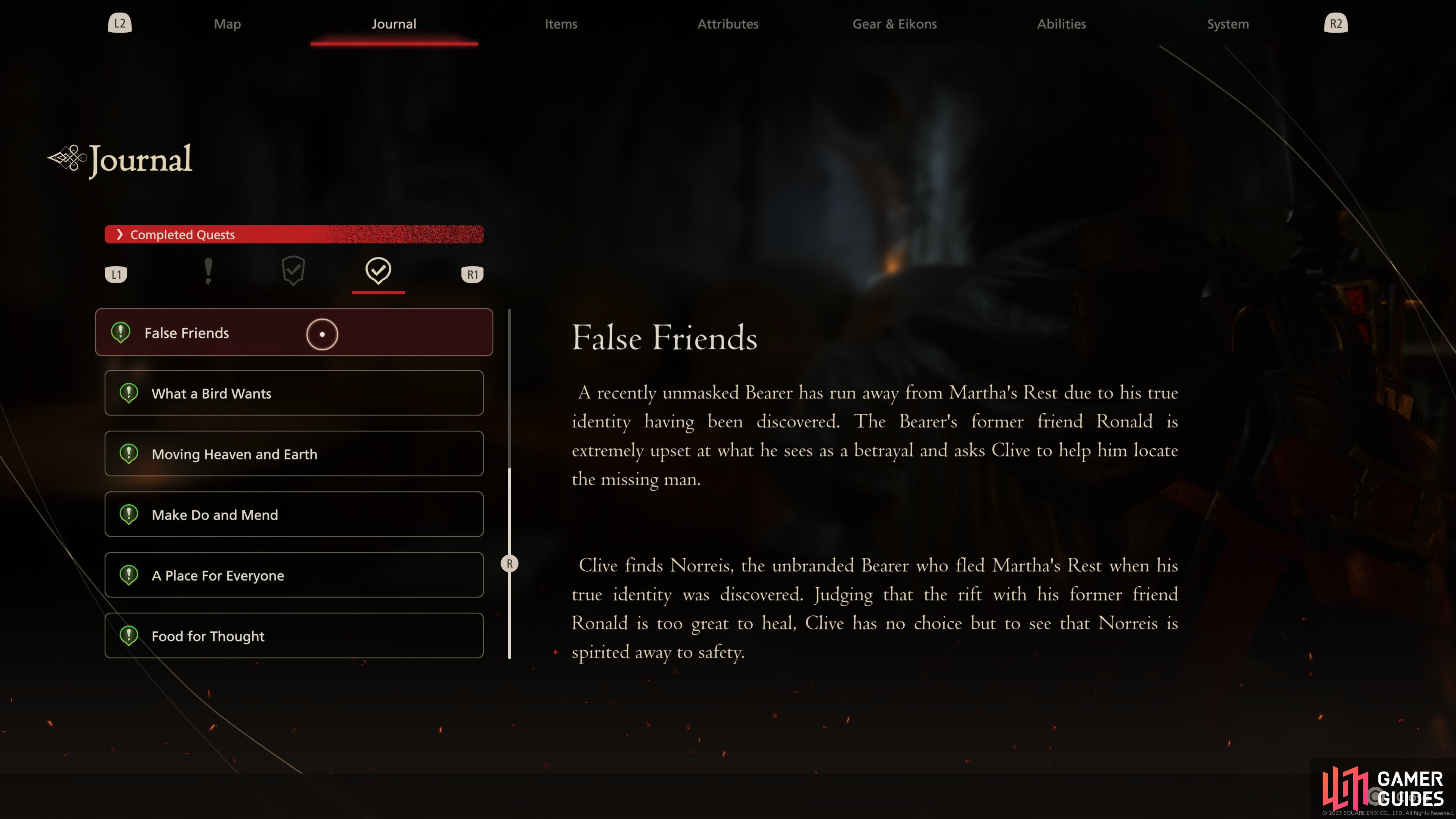This screenshot has height=819, width=1456.
Task: Open the Abilities tab
Action: 1061,24
